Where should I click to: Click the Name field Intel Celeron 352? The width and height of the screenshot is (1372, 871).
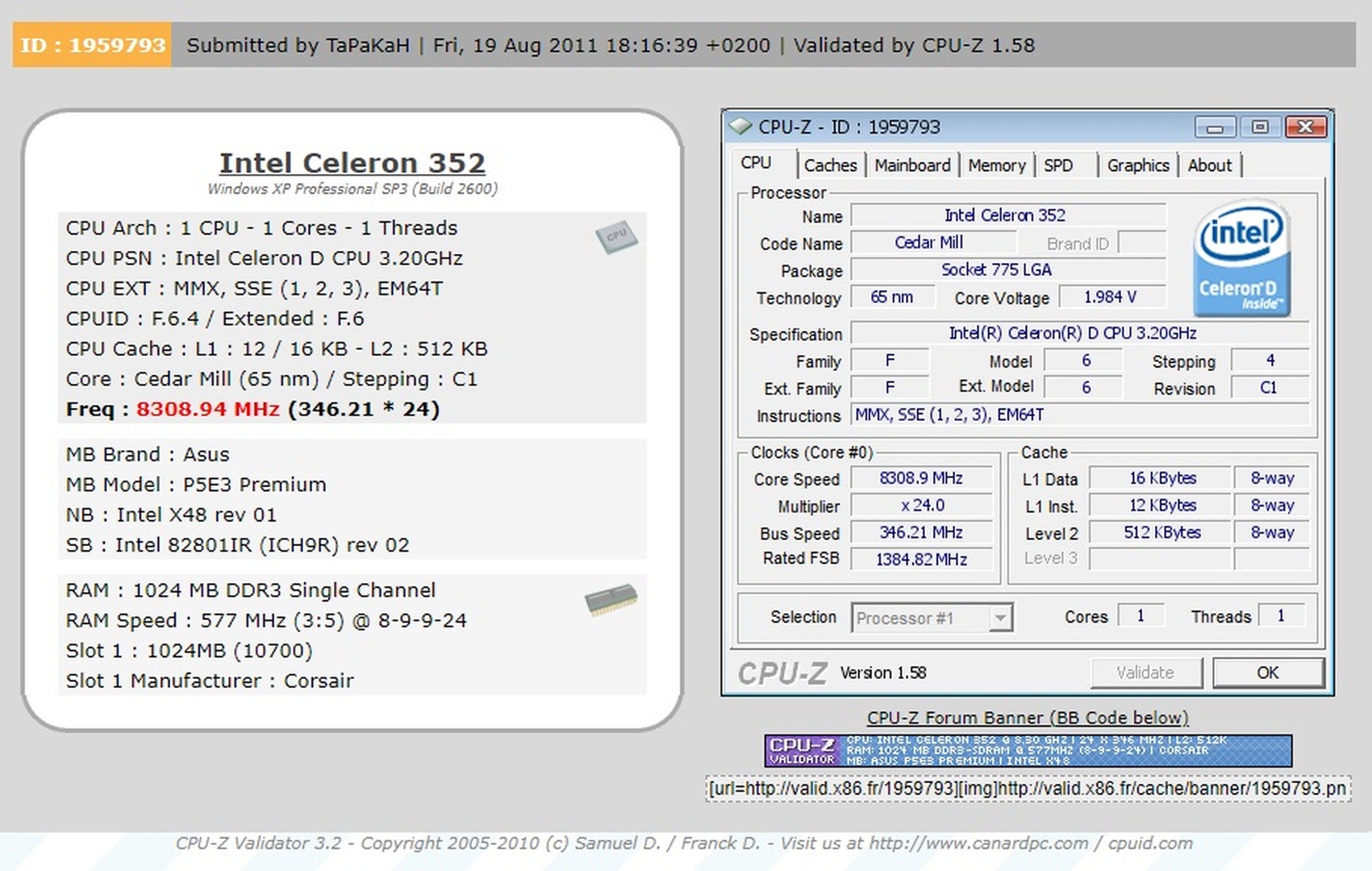pyautogui.click(x=1007, y=215)
